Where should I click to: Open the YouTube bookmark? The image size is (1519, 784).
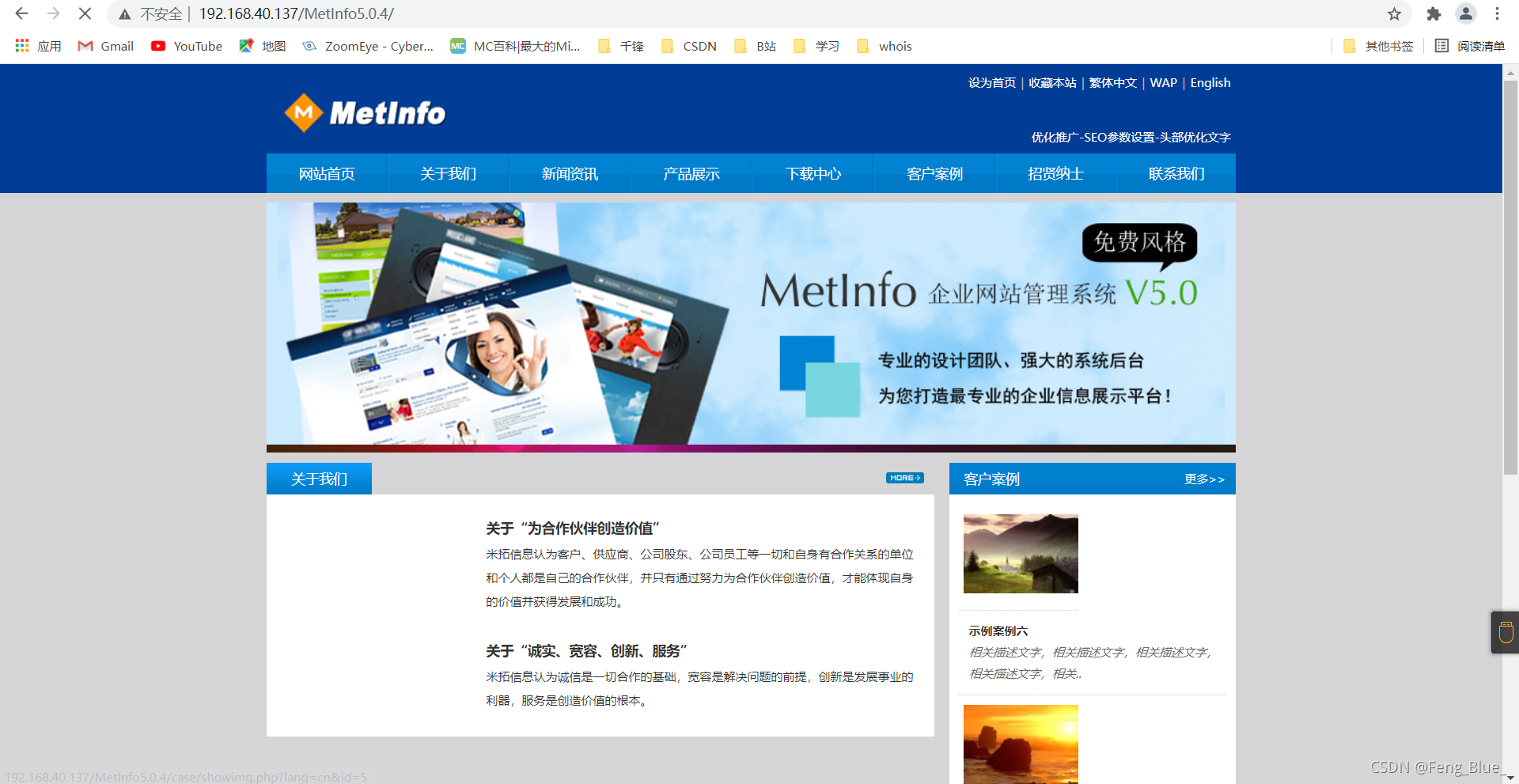[x=187, y=46]
